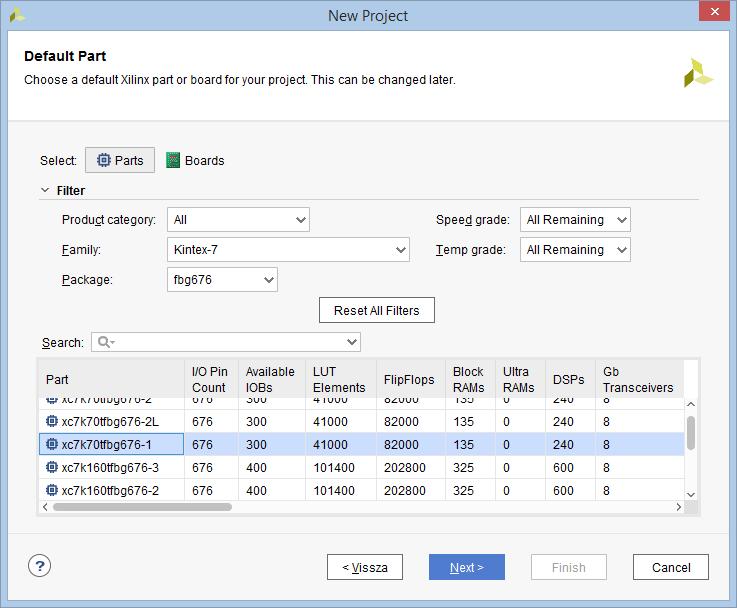The height and width of the screenshot is (608, 737).
Task: Sort by I/O Pin Count column
Action: (x=212, y=379)
